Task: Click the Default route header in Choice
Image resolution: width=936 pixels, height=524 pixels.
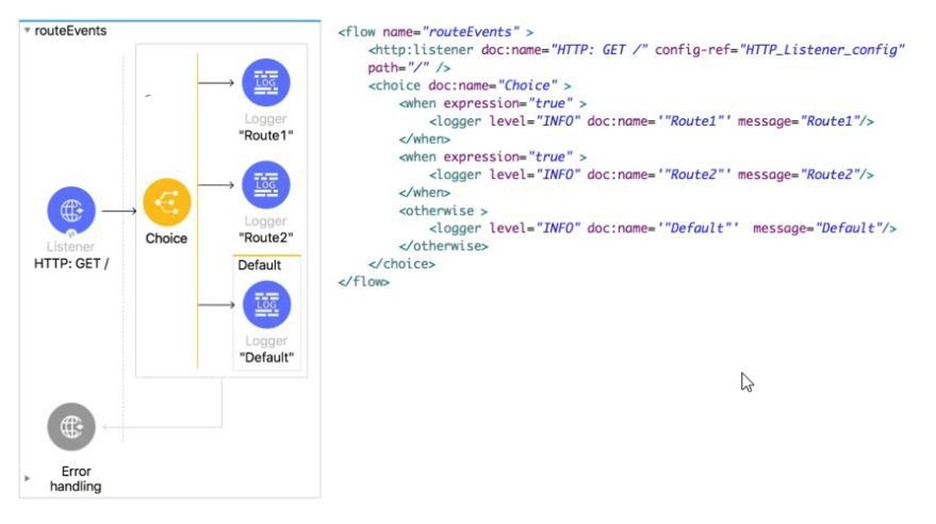Action: click(259, 265)
